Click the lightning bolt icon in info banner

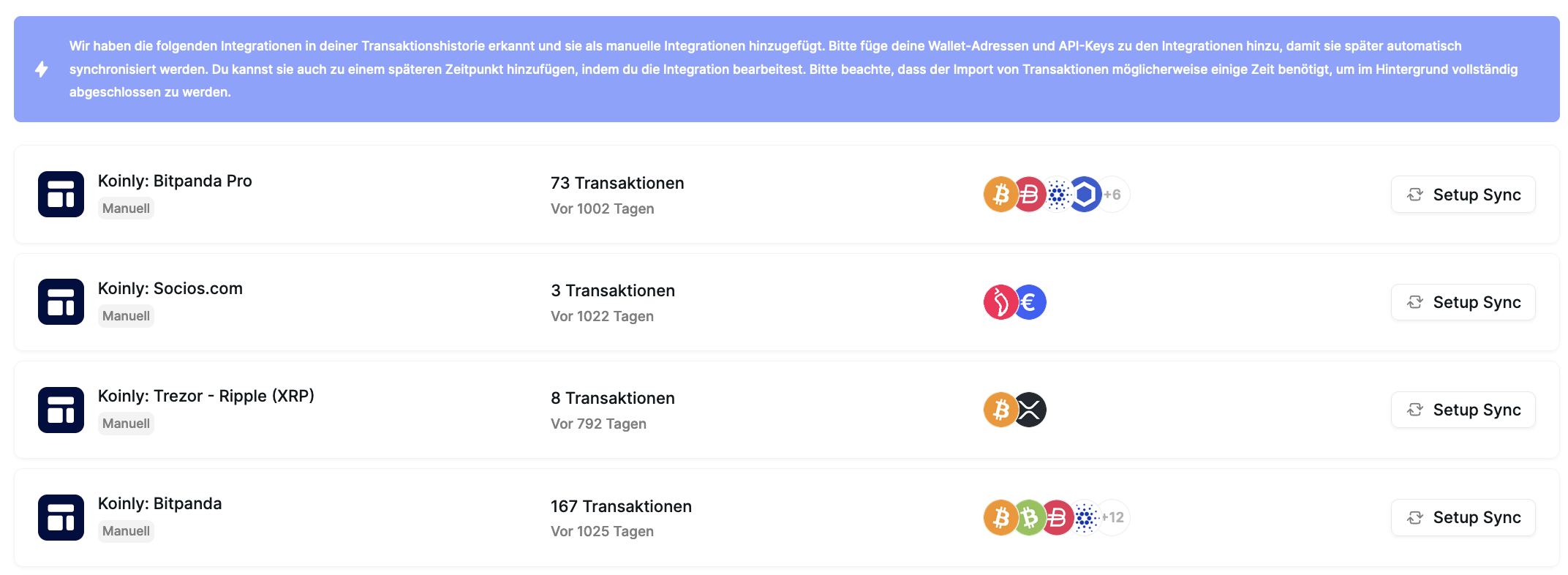point(42,69)
